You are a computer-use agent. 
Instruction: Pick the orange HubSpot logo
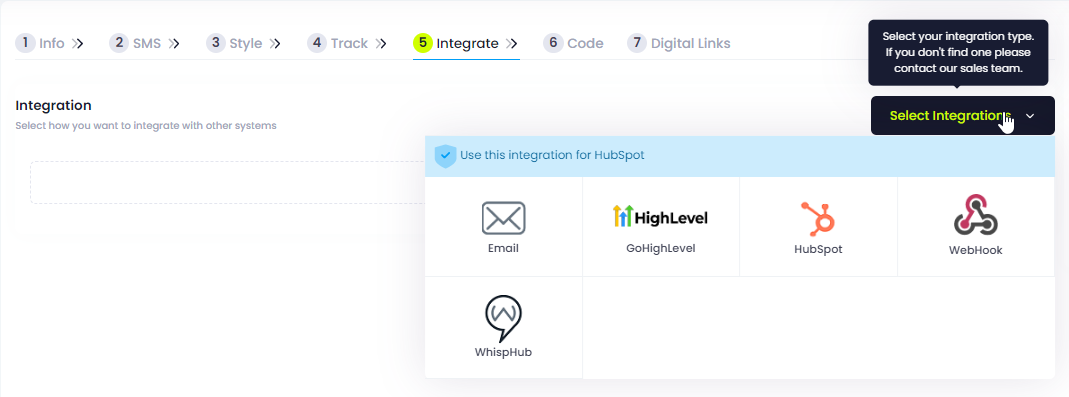(x=818, y=219)
